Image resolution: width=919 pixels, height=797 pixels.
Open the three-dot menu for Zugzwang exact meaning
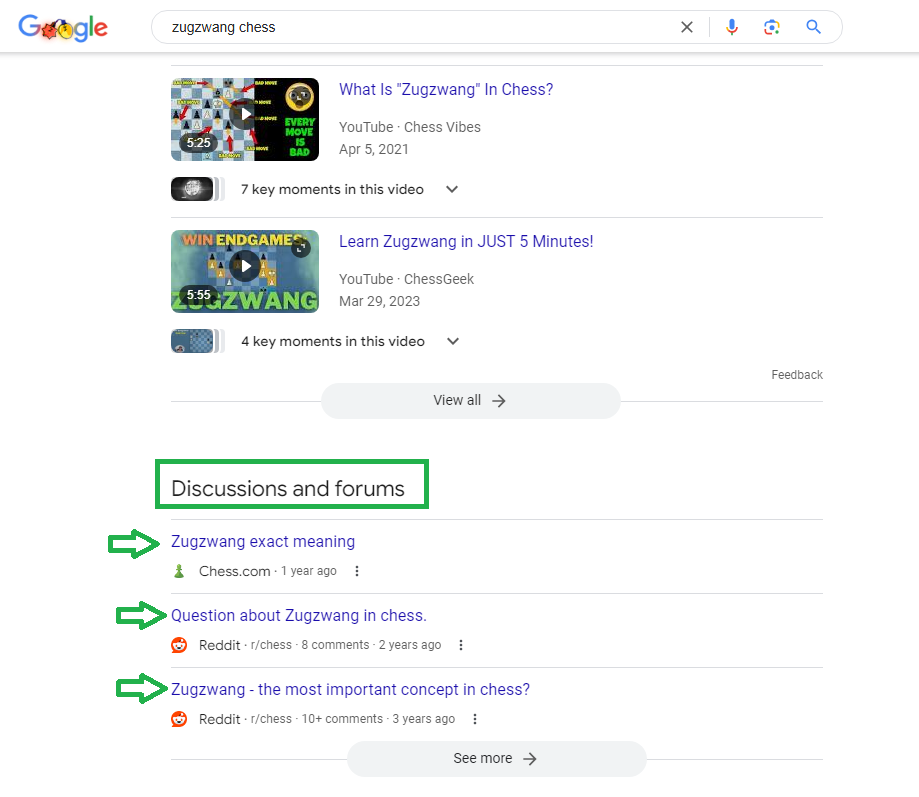coord(357,570)
